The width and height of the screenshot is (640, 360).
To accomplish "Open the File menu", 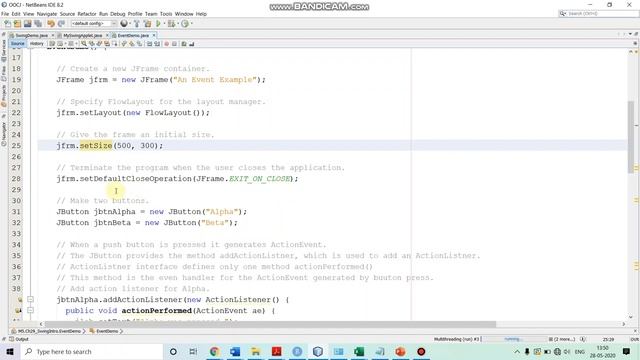I will [x=5, y=14].
